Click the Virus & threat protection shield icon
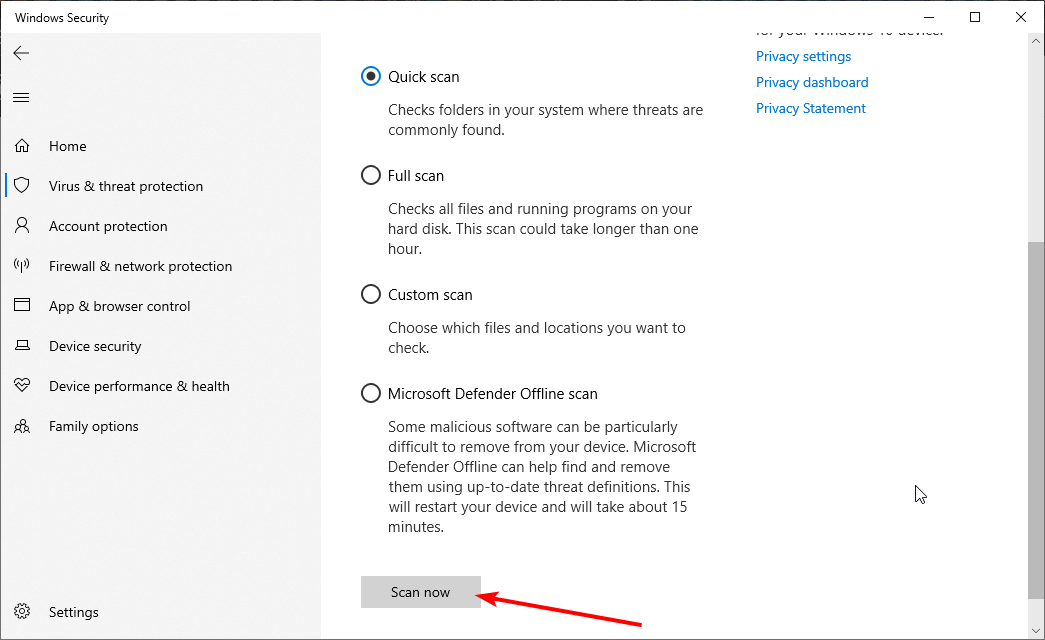 22,186
